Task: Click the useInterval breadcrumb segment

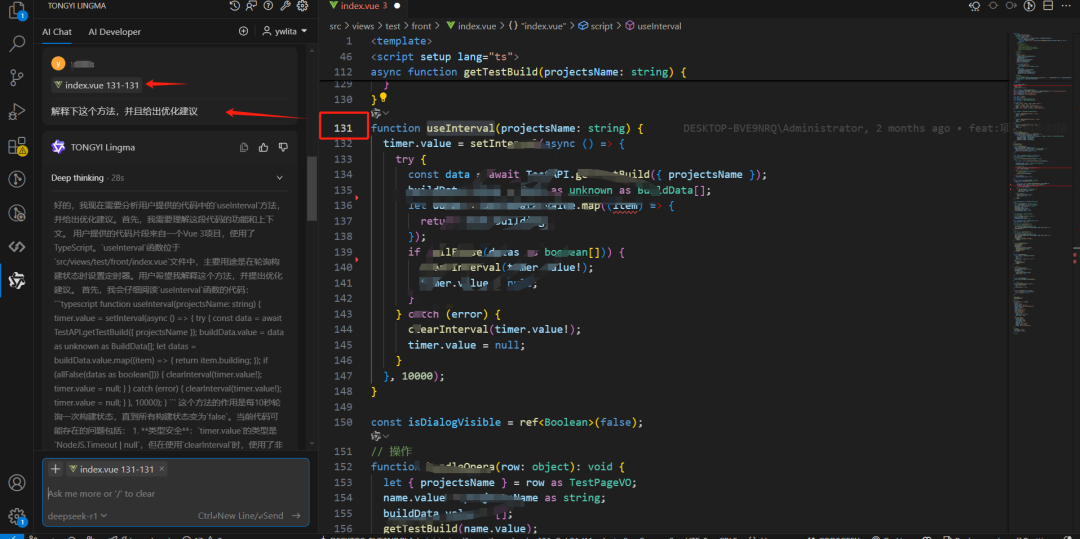Action: coord(653,26)
